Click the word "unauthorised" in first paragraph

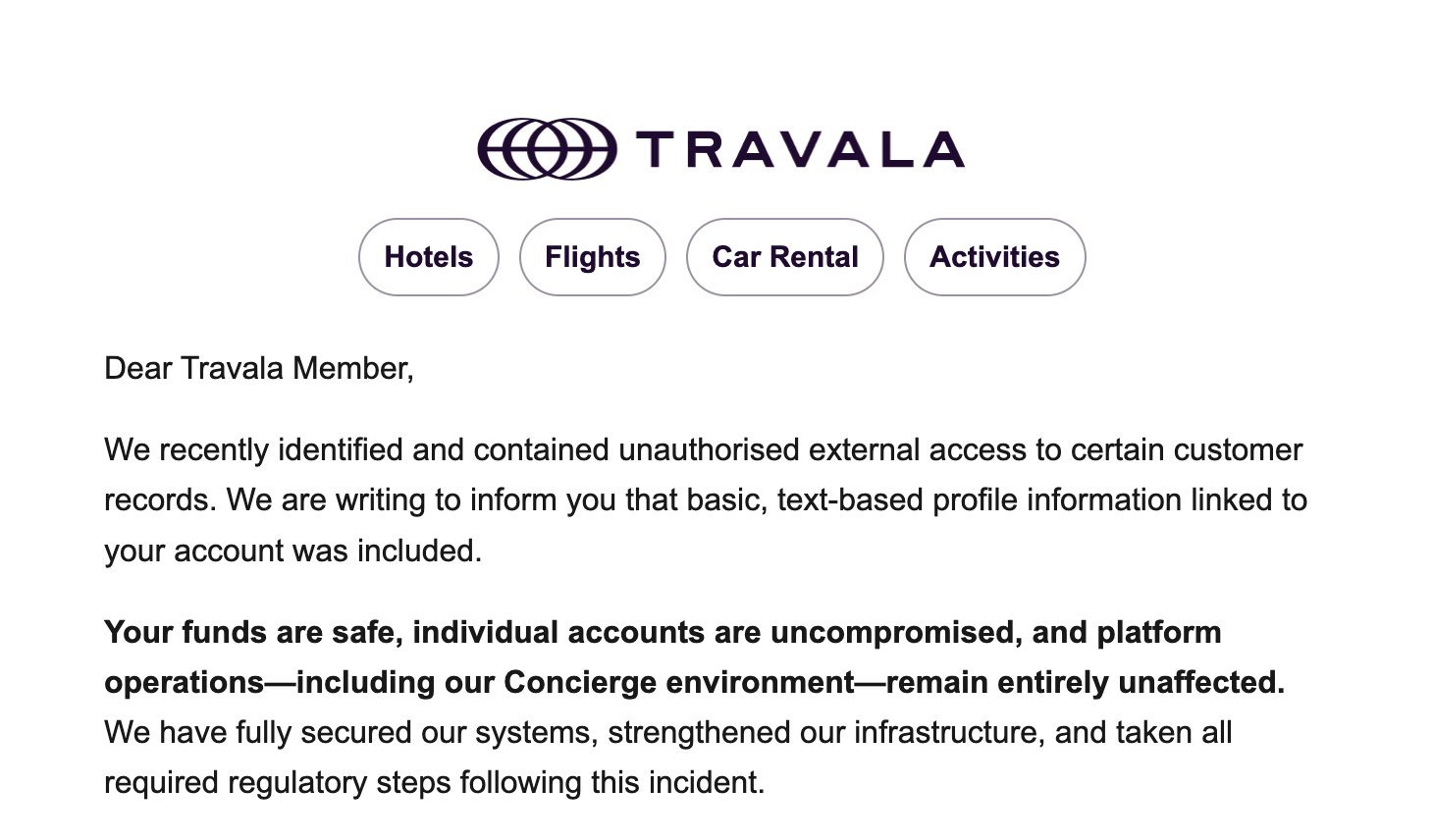709,450
